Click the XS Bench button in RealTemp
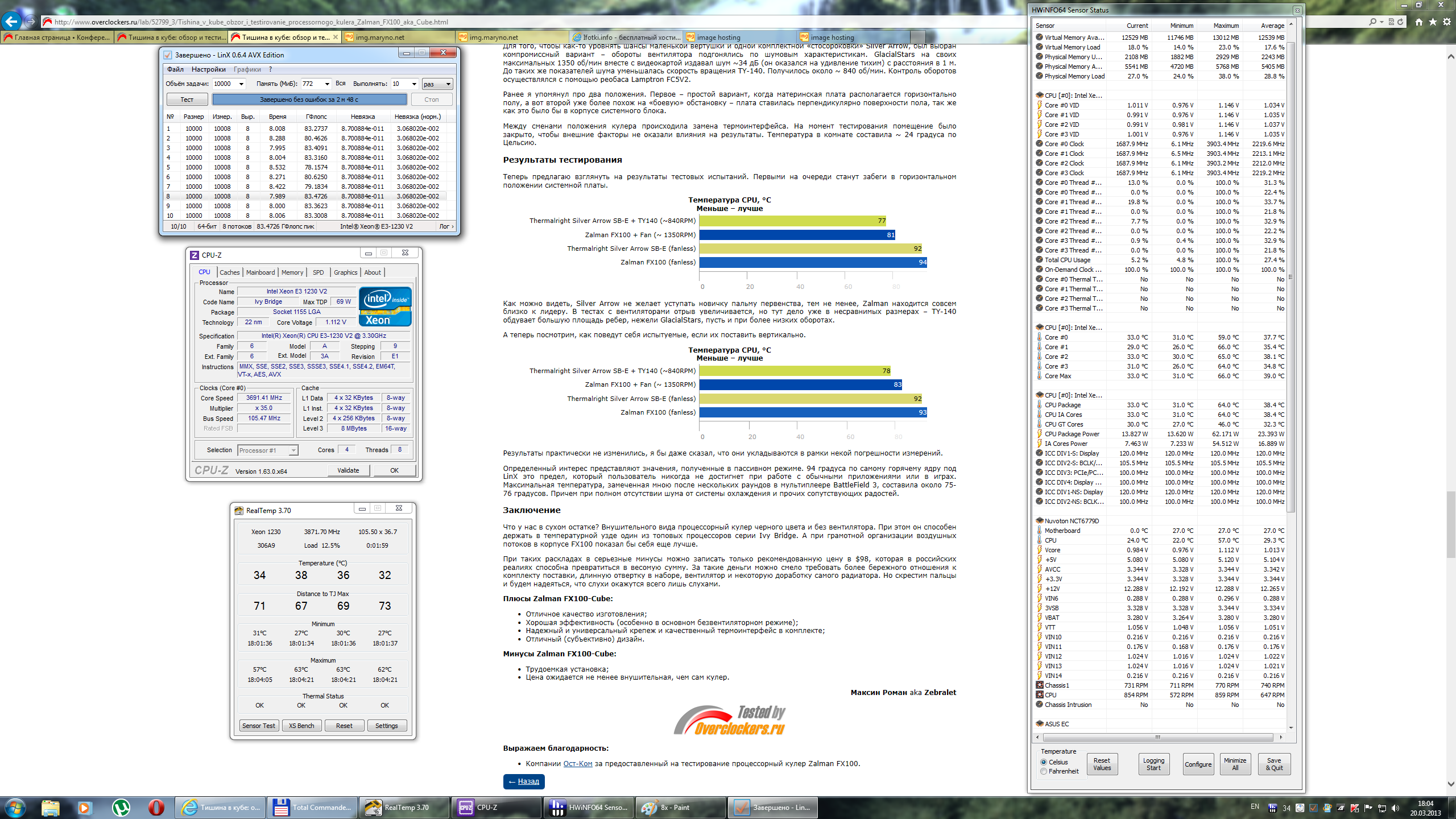1456x819 pixels. tap(301, 726)
